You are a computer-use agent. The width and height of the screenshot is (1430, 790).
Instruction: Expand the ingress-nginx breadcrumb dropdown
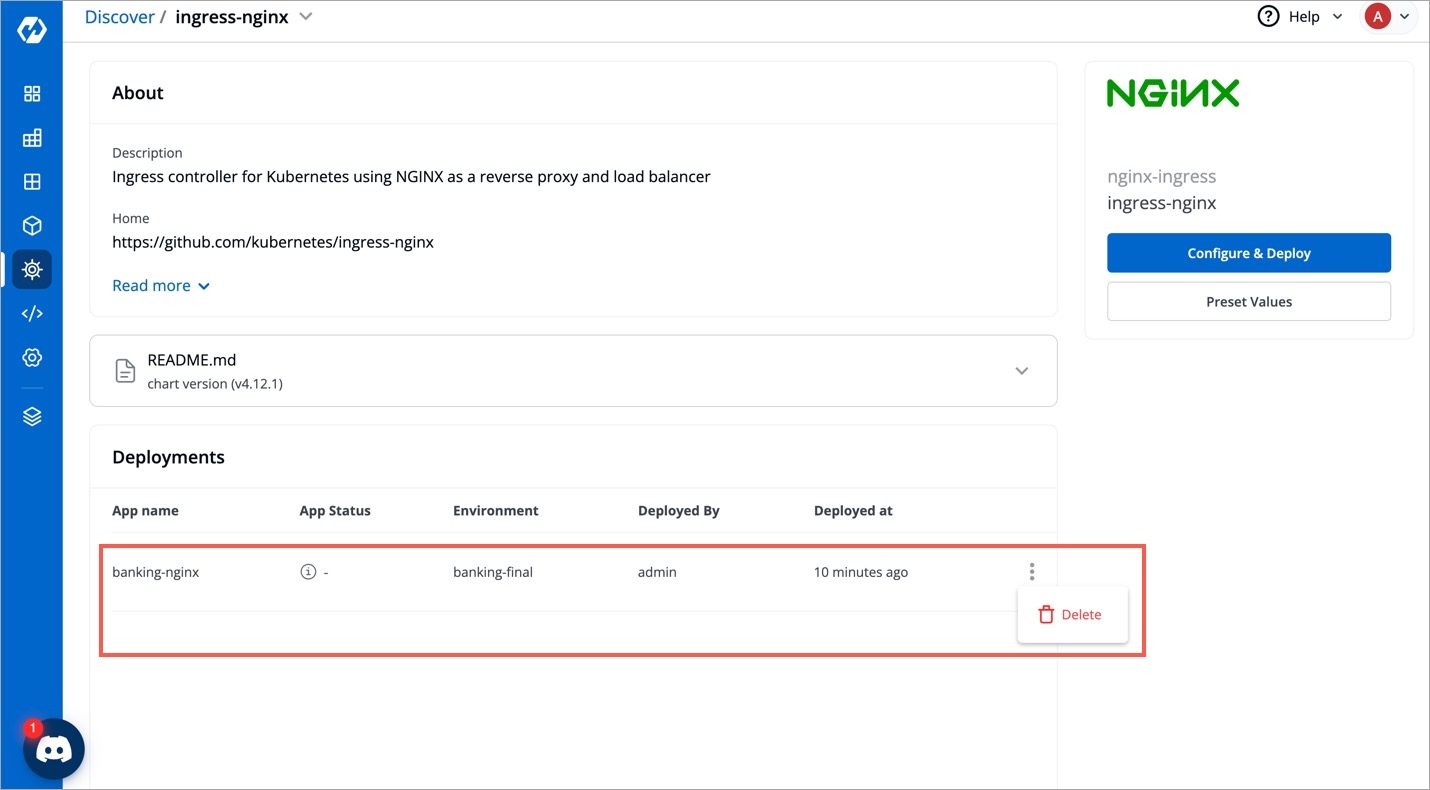[x=306, y=16]
